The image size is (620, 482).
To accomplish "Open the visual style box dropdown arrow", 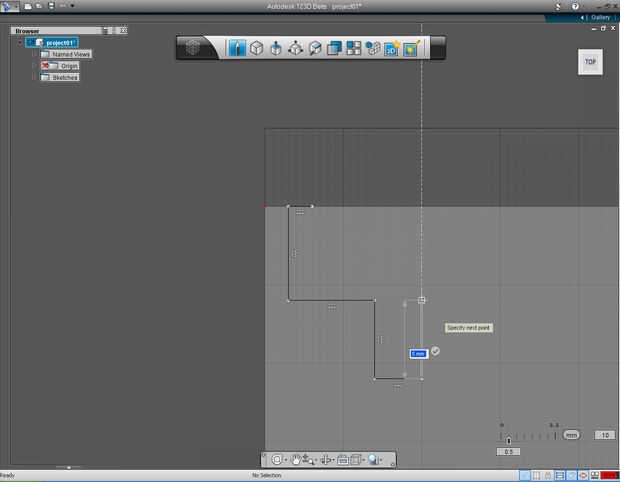I will (x=364, y=460).
